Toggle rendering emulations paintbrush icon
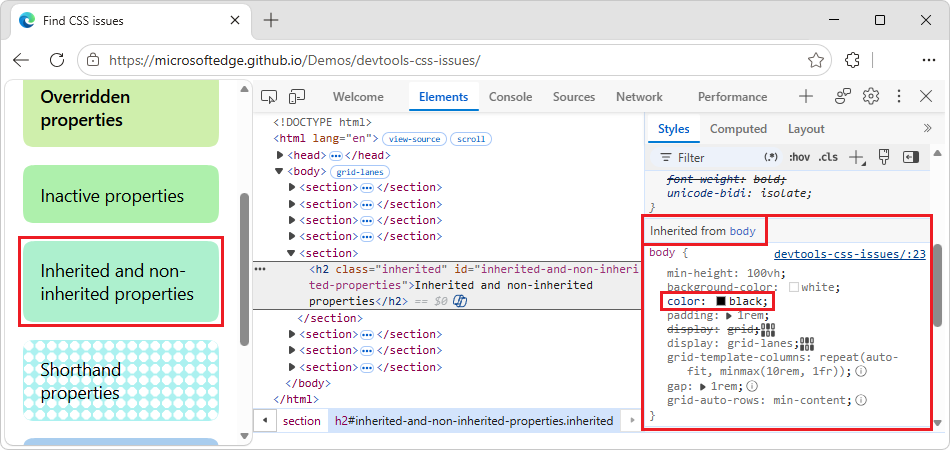Screen dimensions: 950x450 click(884, 157)
